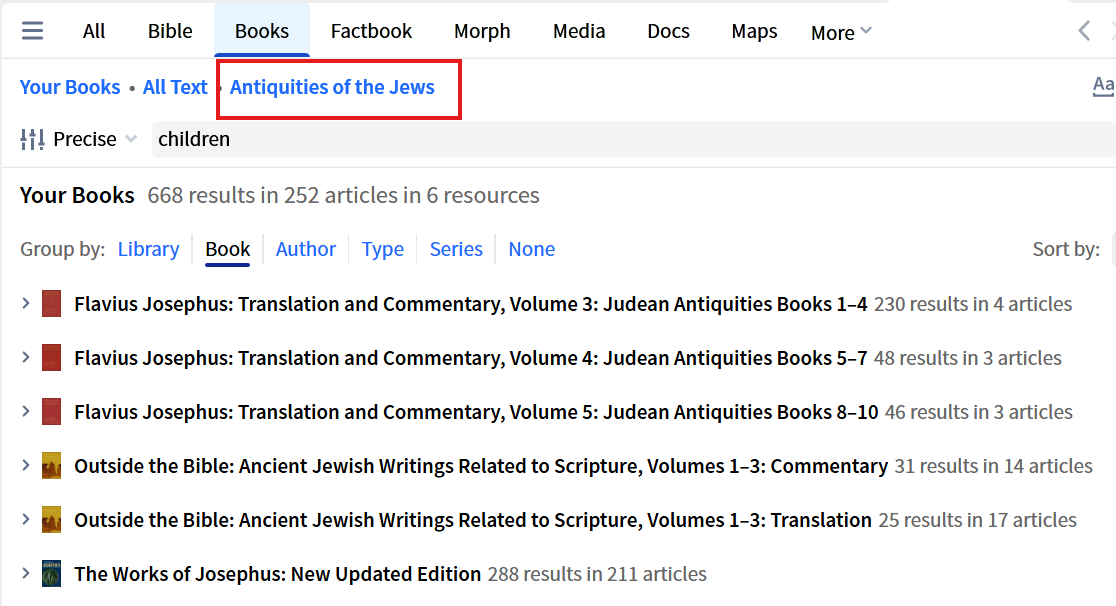Click The Works of Josephus cover
1116x606 pixels.
pyautogui.click(x=51, y=574)
